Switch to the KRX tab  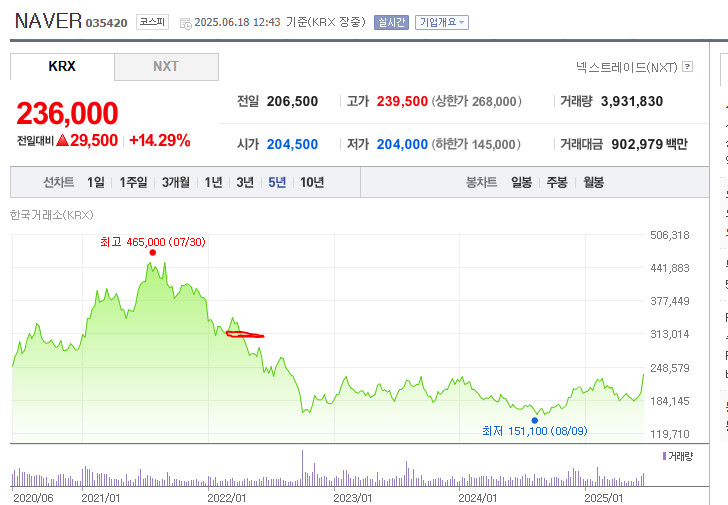(x=62, y=66)
